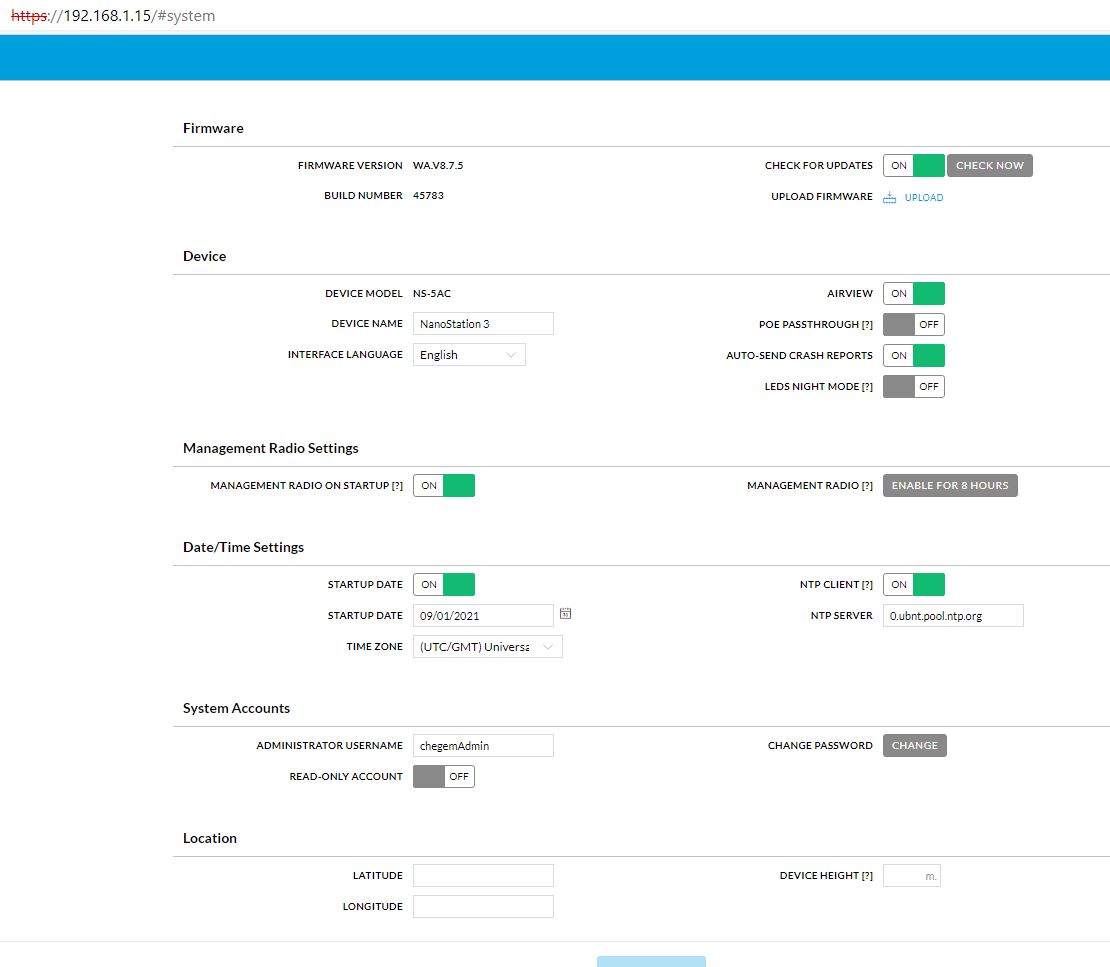Open the Interface Language dropdown

[x=469, y=355]
